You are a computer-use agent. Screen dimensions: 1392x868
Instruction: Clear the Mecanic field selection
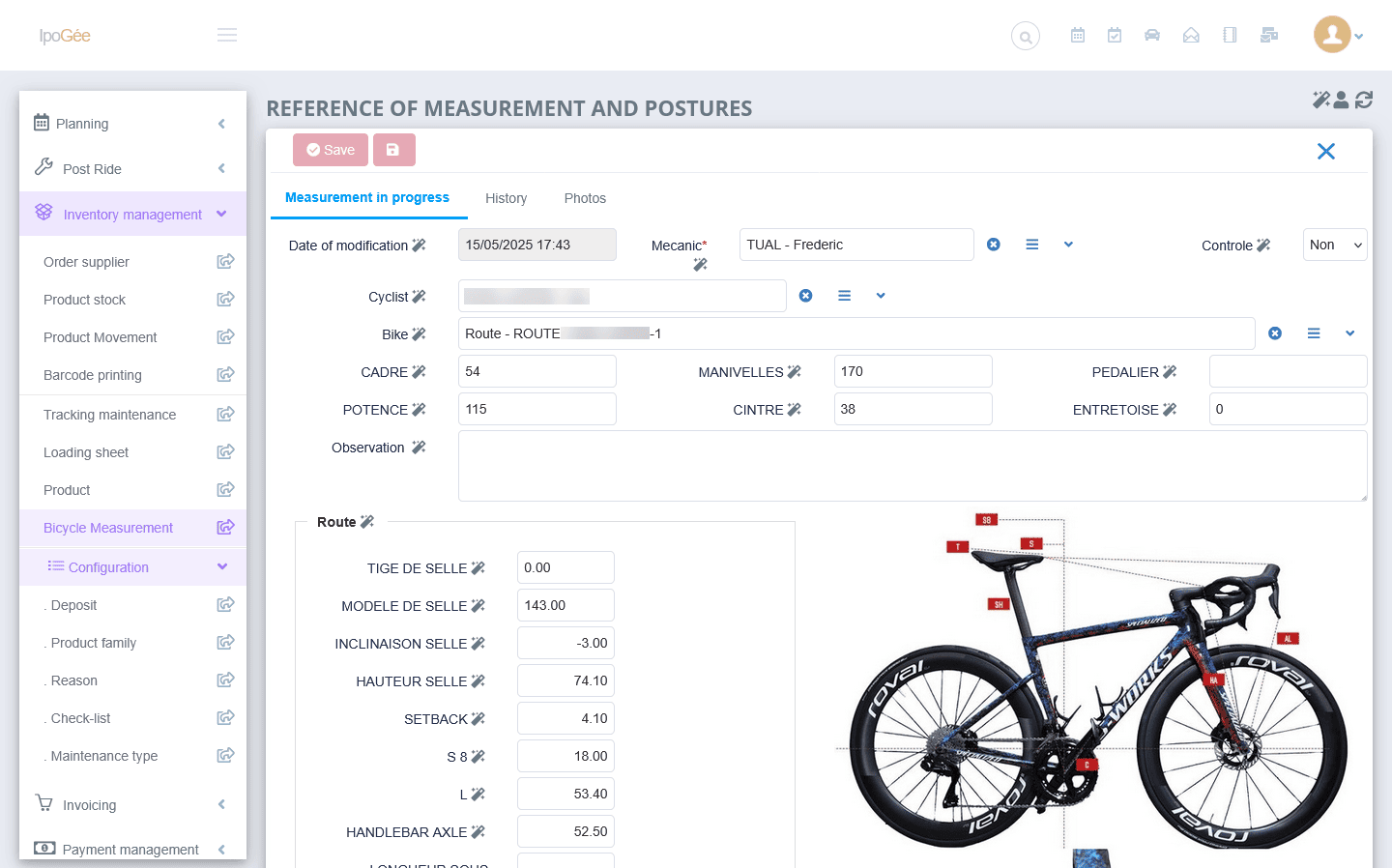coord(993,245)
